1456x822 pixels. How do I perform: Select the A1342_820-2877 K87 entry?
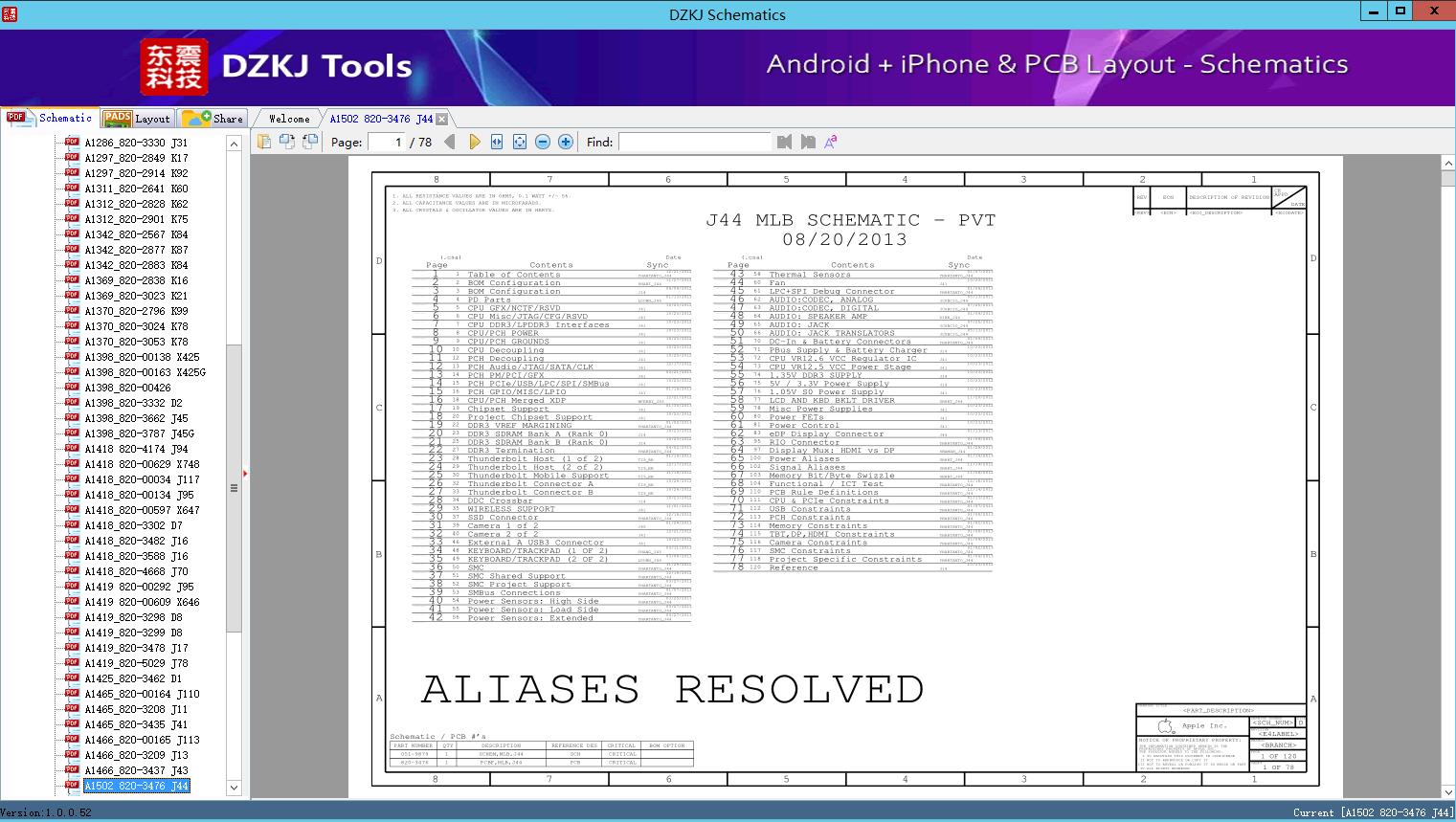(136, 250)
